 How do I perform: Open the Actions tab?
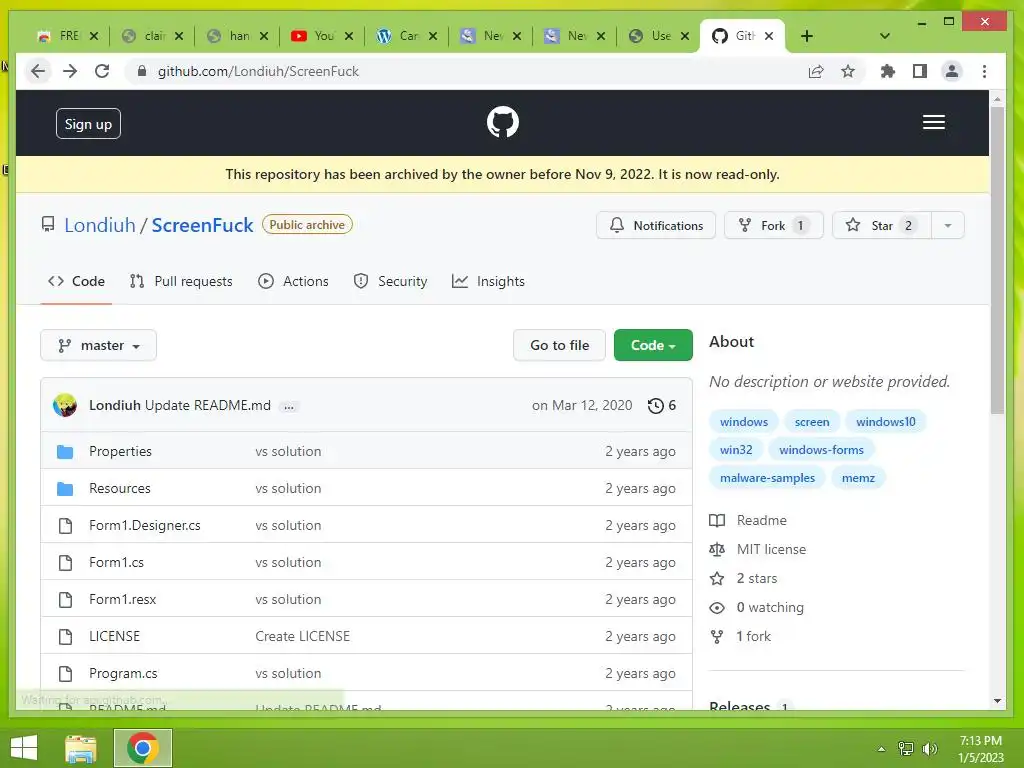click(x=293, y=281)
